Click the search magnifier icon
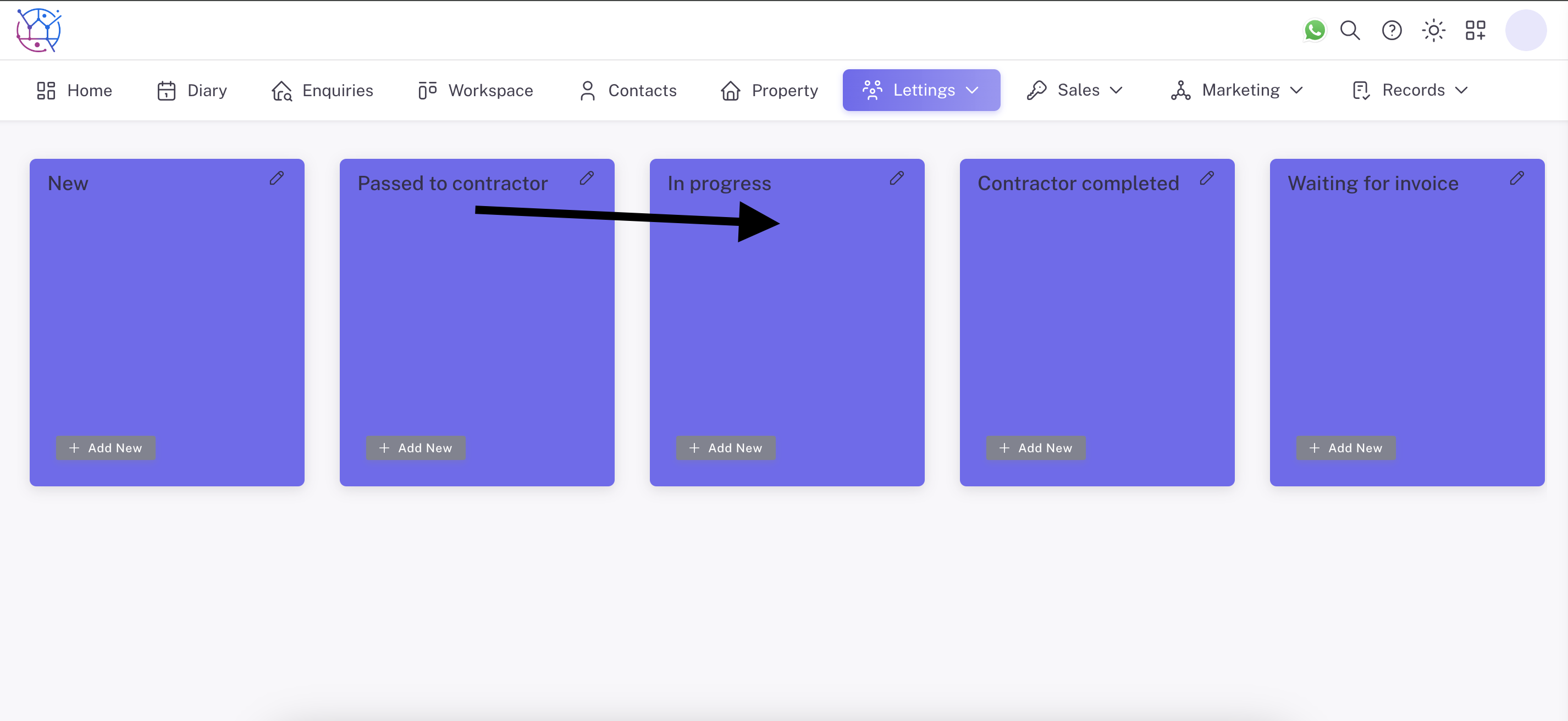 (x=1350, y=30)
